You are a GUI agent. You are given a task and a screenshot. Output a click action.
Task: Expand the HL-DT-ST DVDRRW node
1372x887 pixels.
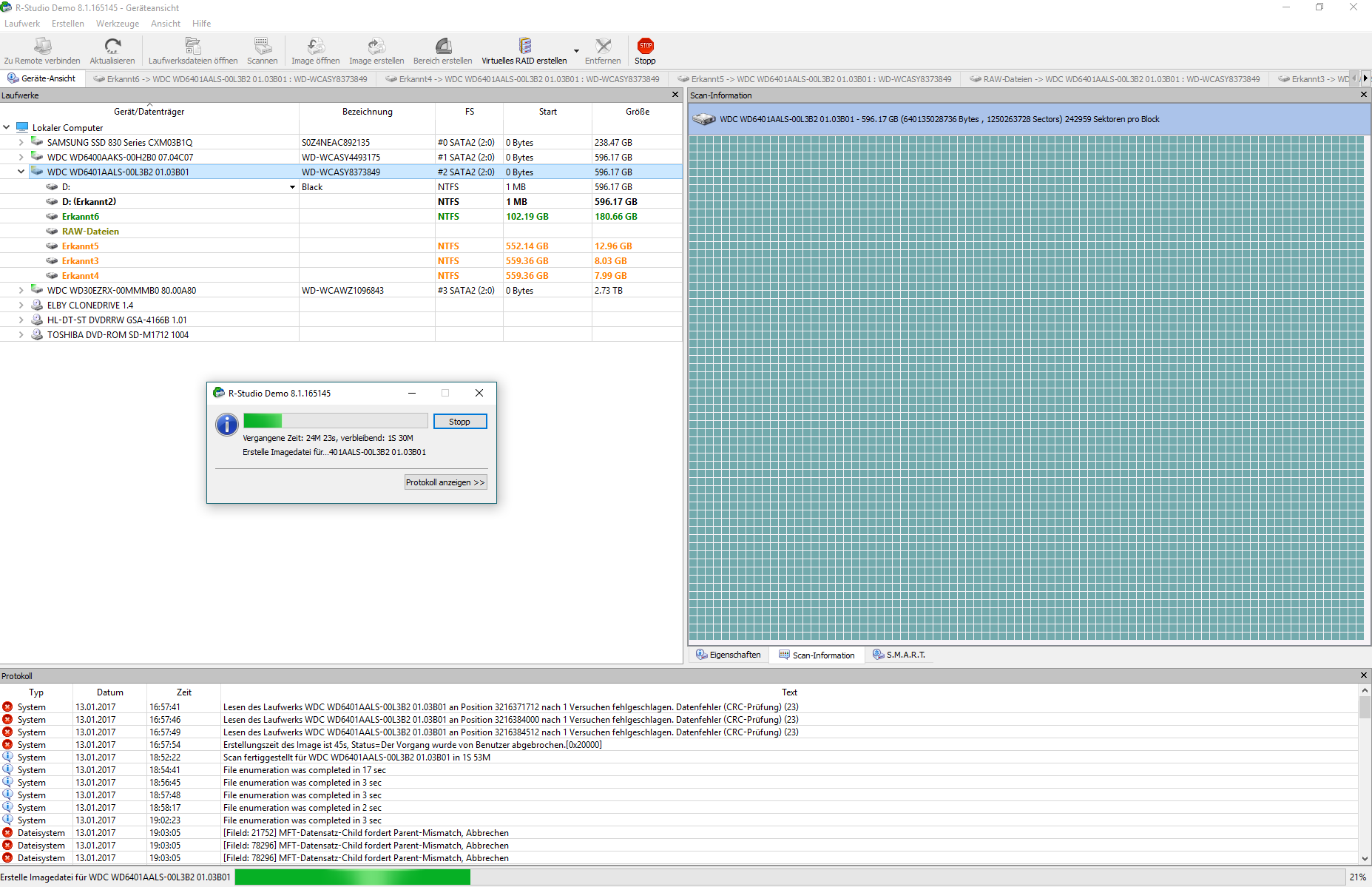click(21, 320)
